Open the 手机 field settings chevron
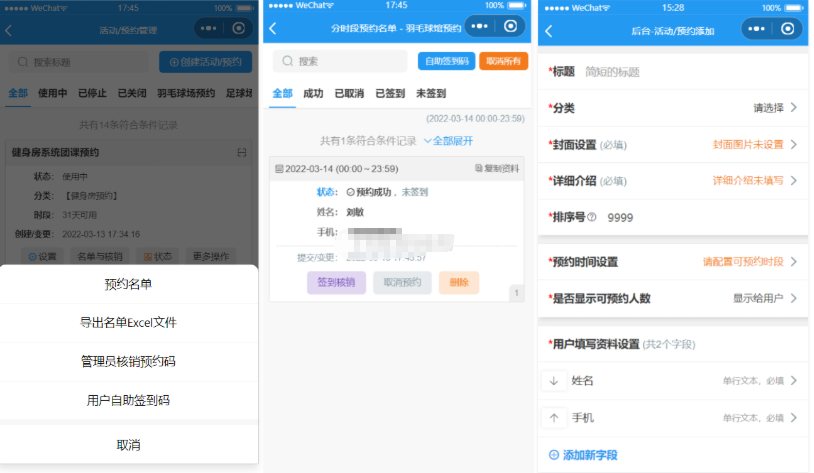This screenshot has width=814, height=473. pyautogui.click(x=794, y=417)
